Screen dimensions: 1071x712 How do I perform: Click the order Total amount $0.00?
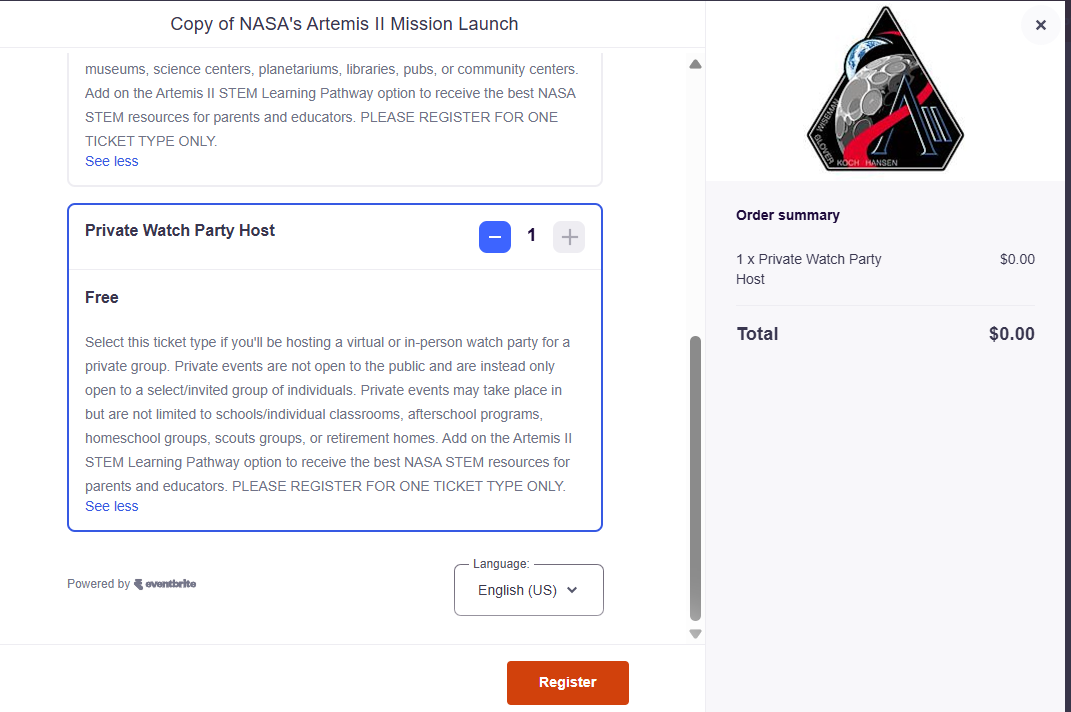click(1011, 334)
